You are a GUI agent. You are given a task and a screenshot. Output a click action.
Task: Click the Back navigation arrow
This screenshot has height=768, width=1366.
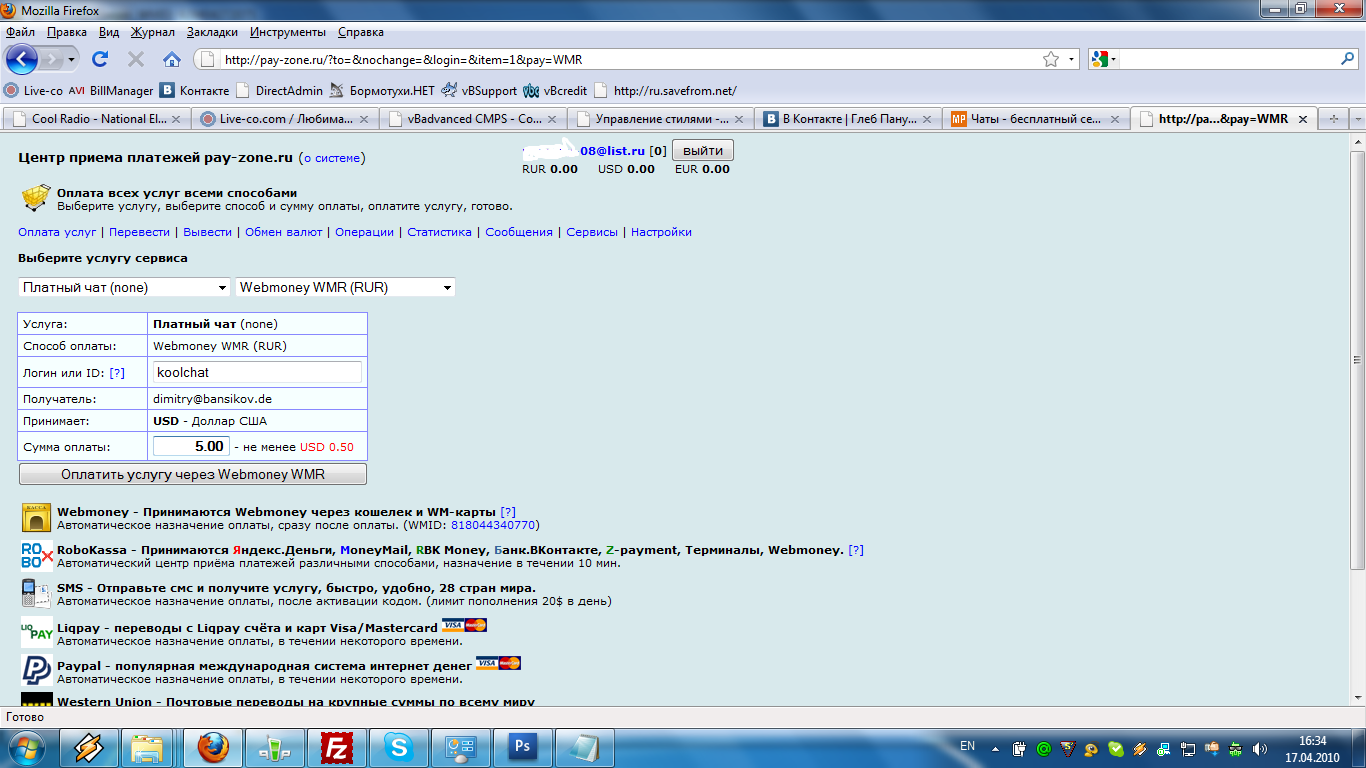click(23, 59)
